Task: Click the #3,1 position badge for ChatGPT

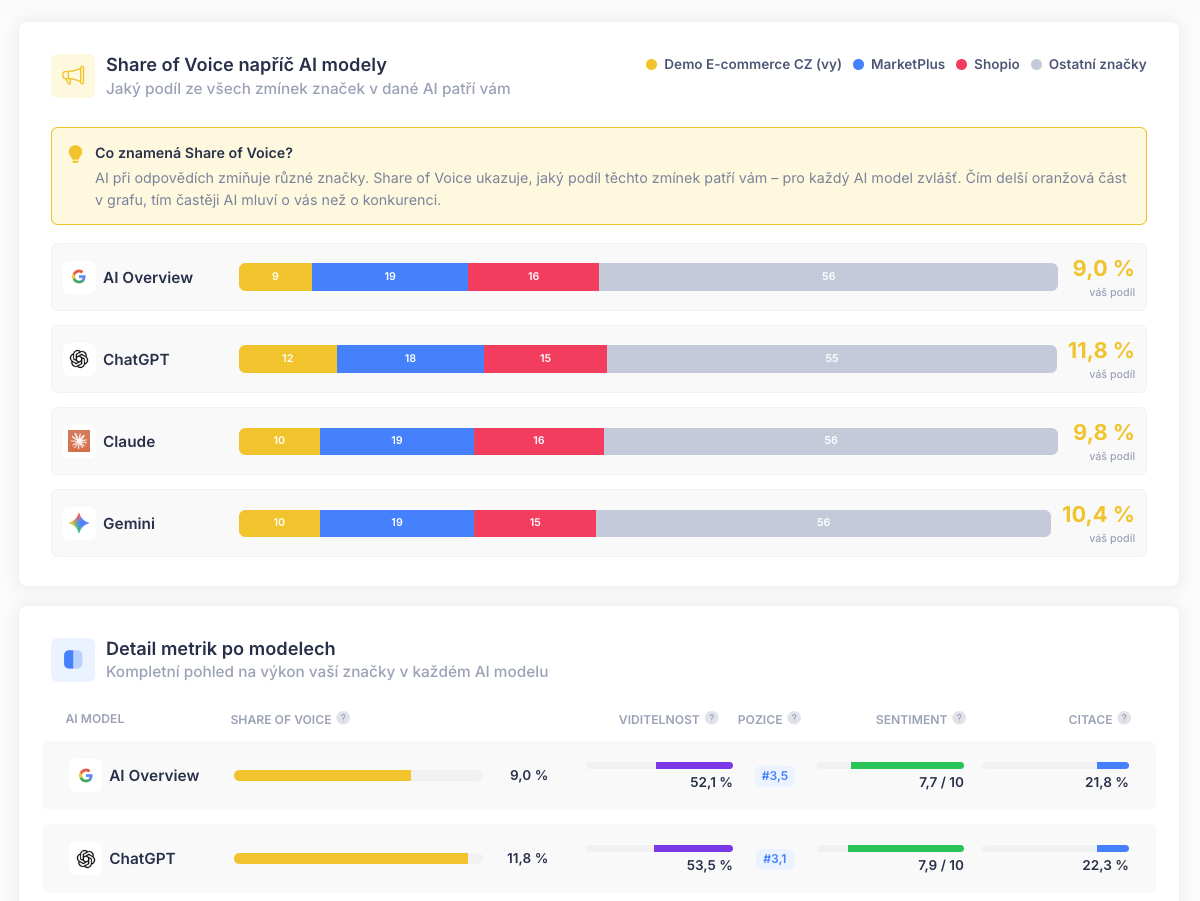Action: [775, 859]
